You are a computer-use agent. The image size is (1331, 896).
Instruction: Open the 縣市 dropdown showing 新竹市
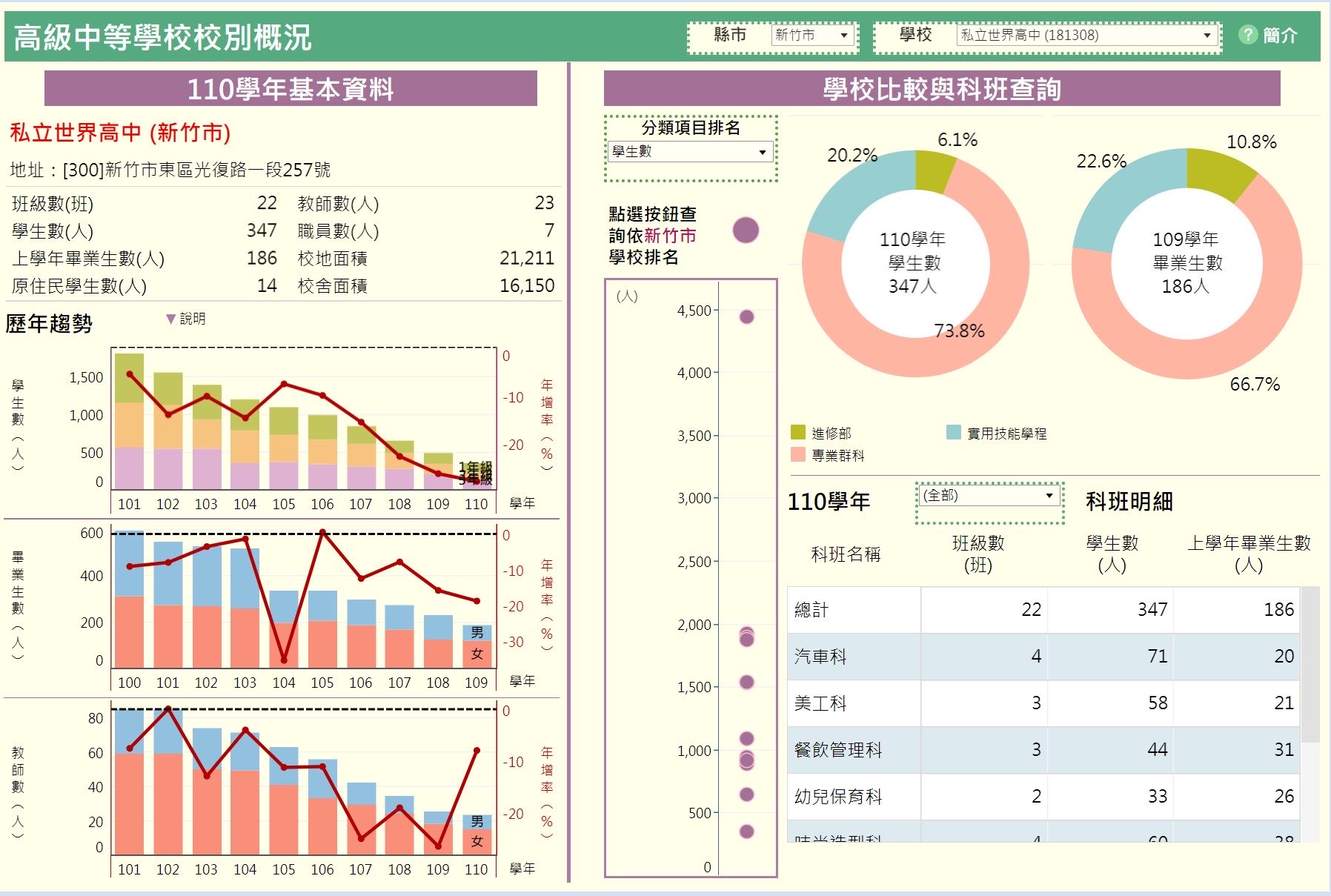(811, 35)
